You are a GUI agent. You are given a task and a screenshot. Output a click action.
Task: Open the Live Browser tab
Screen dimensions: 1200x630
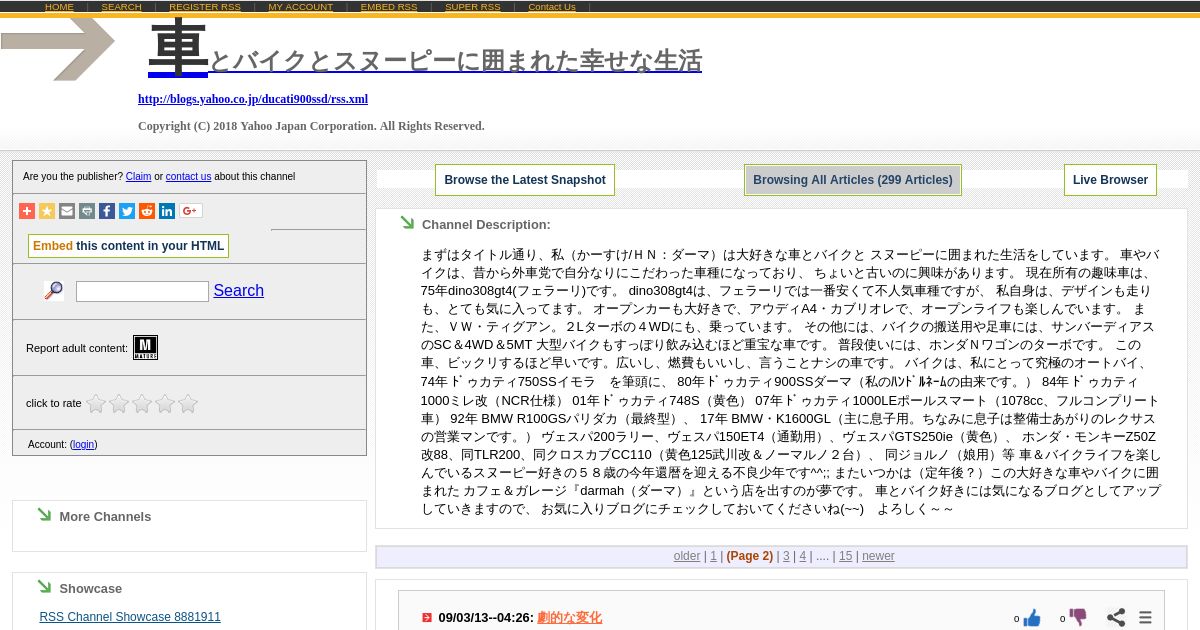pos(1110,180)
